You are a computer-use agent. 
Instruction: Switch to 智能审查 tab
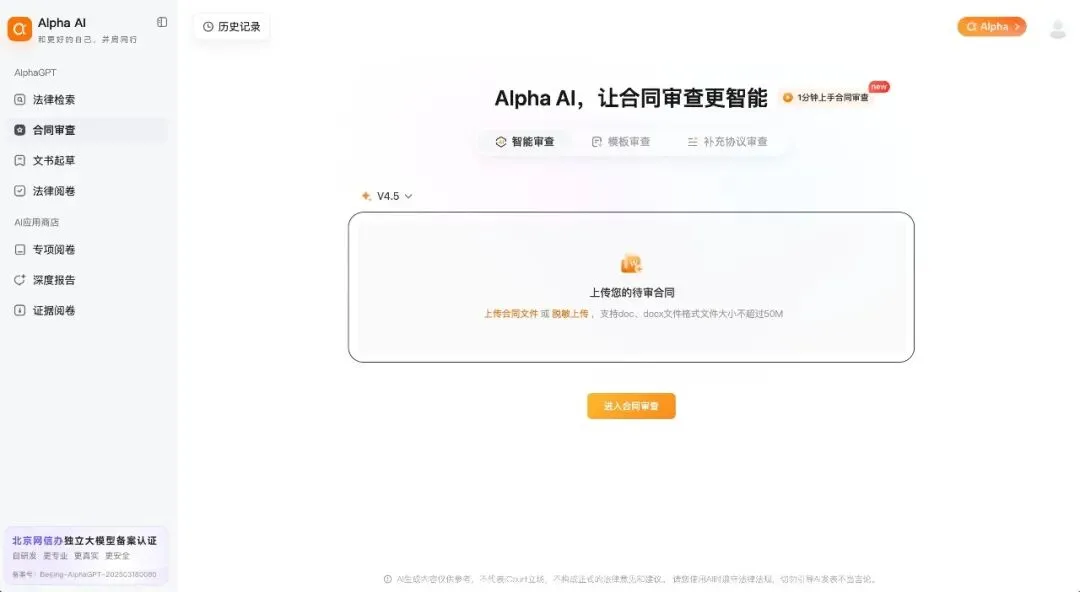pos(525,142)
